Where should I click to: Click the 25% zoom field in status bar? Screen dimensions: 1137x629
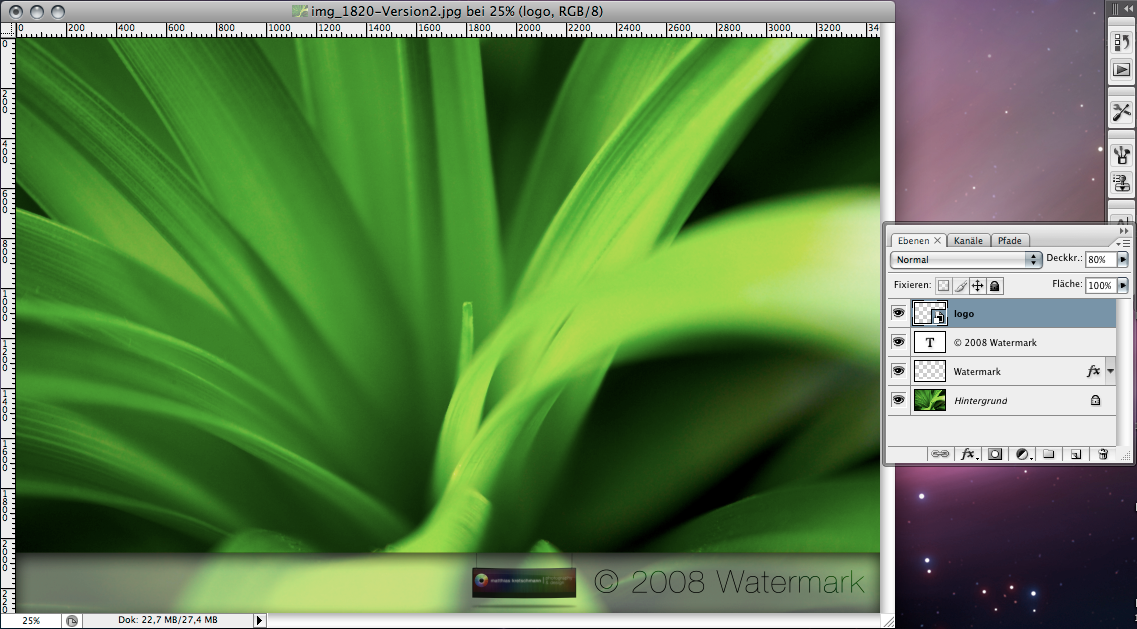[30, 621]
